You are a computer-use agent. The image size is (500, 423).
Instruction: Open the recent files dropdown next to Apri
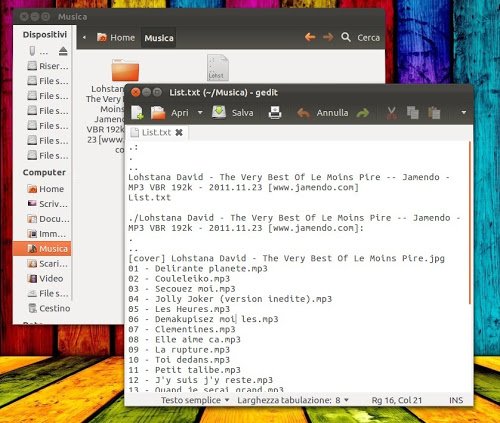tap(200, 113)
